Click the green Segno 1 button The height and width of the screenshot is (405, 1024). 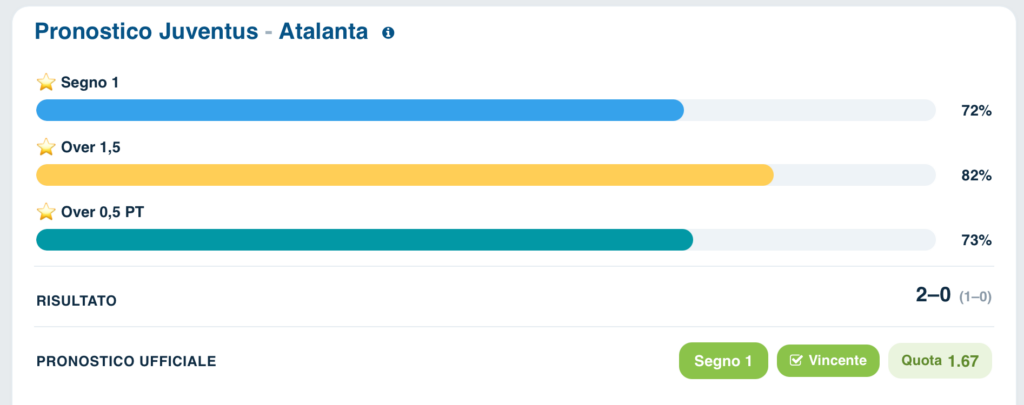click(723, 361)
